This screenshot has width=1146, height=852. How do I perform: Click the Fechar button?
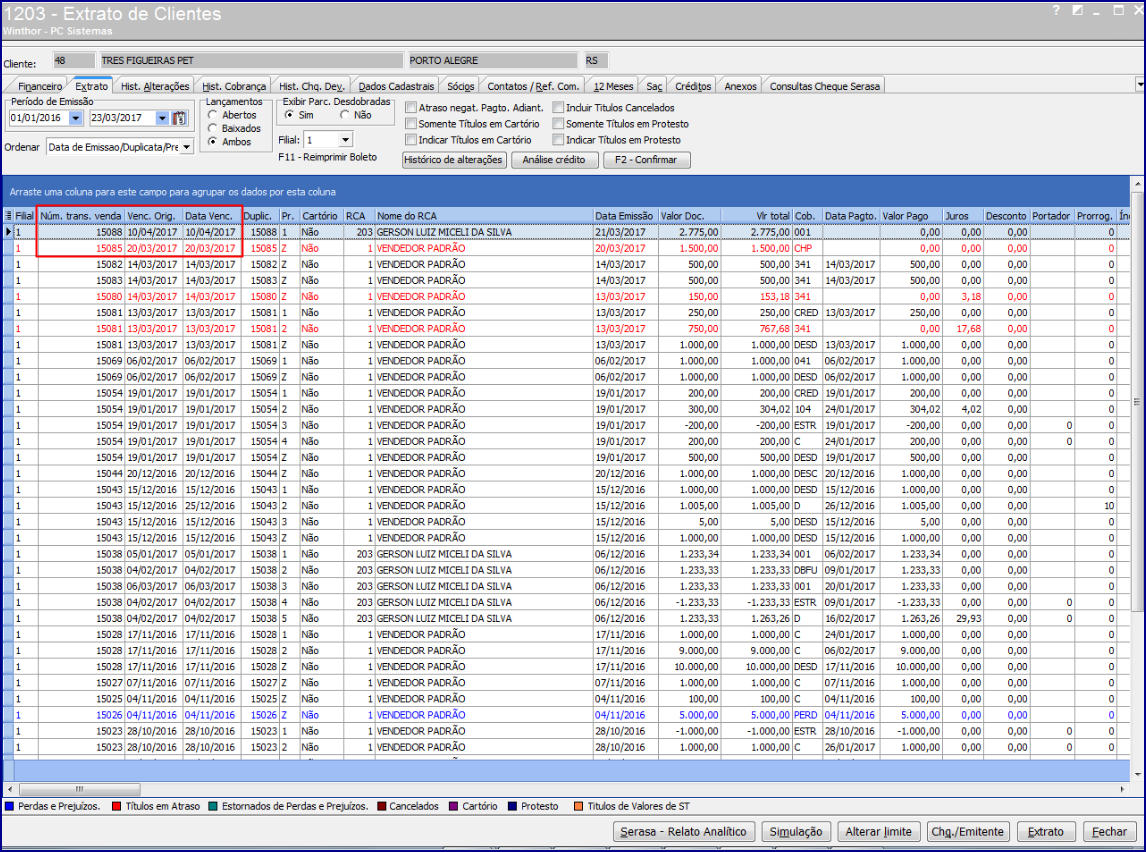pos(1109,832)
